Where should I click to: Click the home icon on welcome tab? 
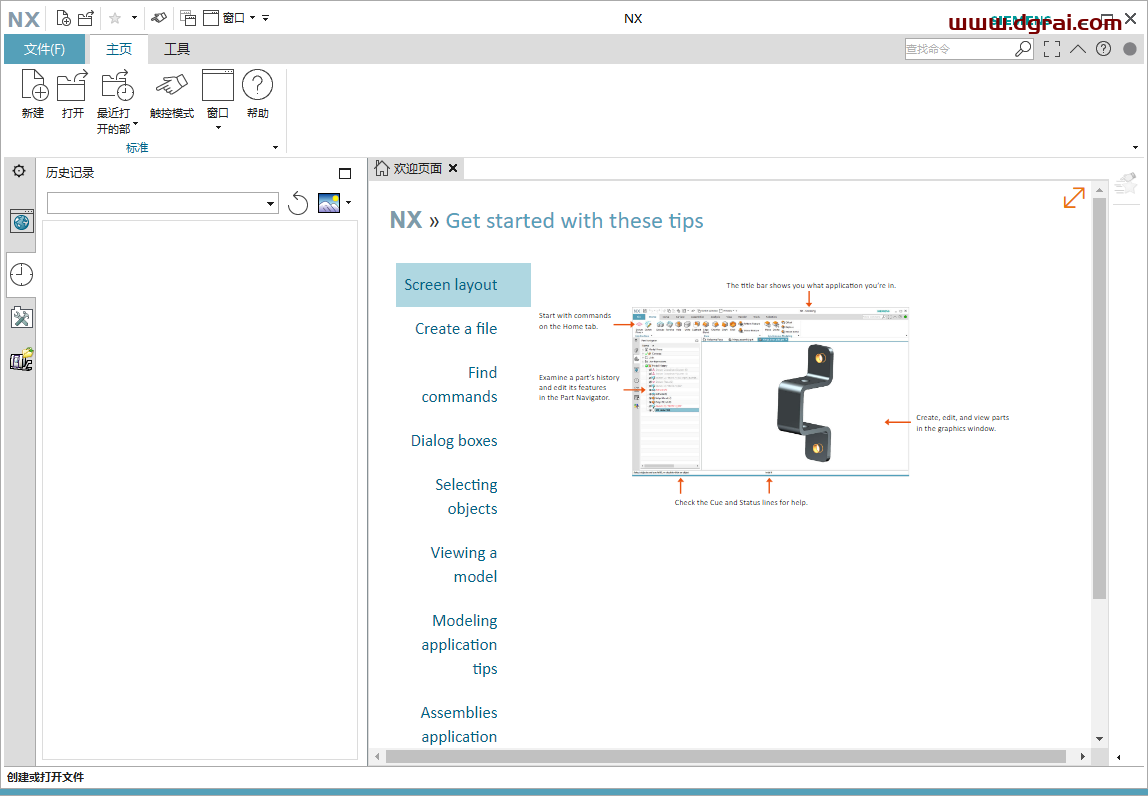click(381, 168)
